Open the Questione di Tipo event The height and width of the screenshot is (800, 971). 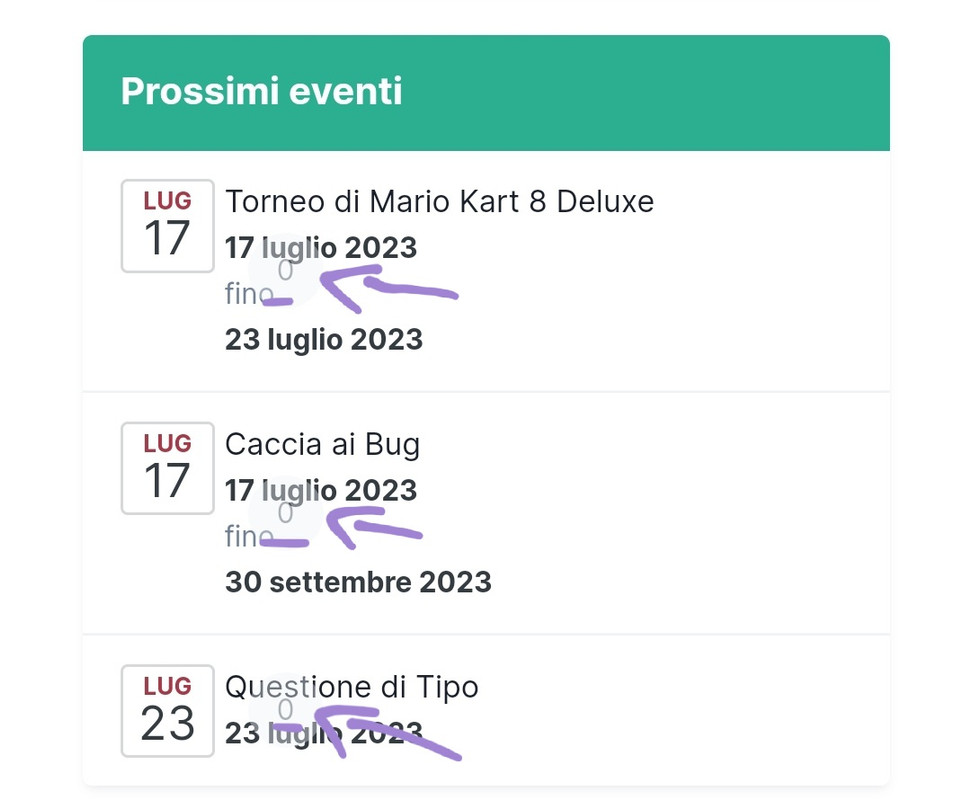[x=351, y=687]
